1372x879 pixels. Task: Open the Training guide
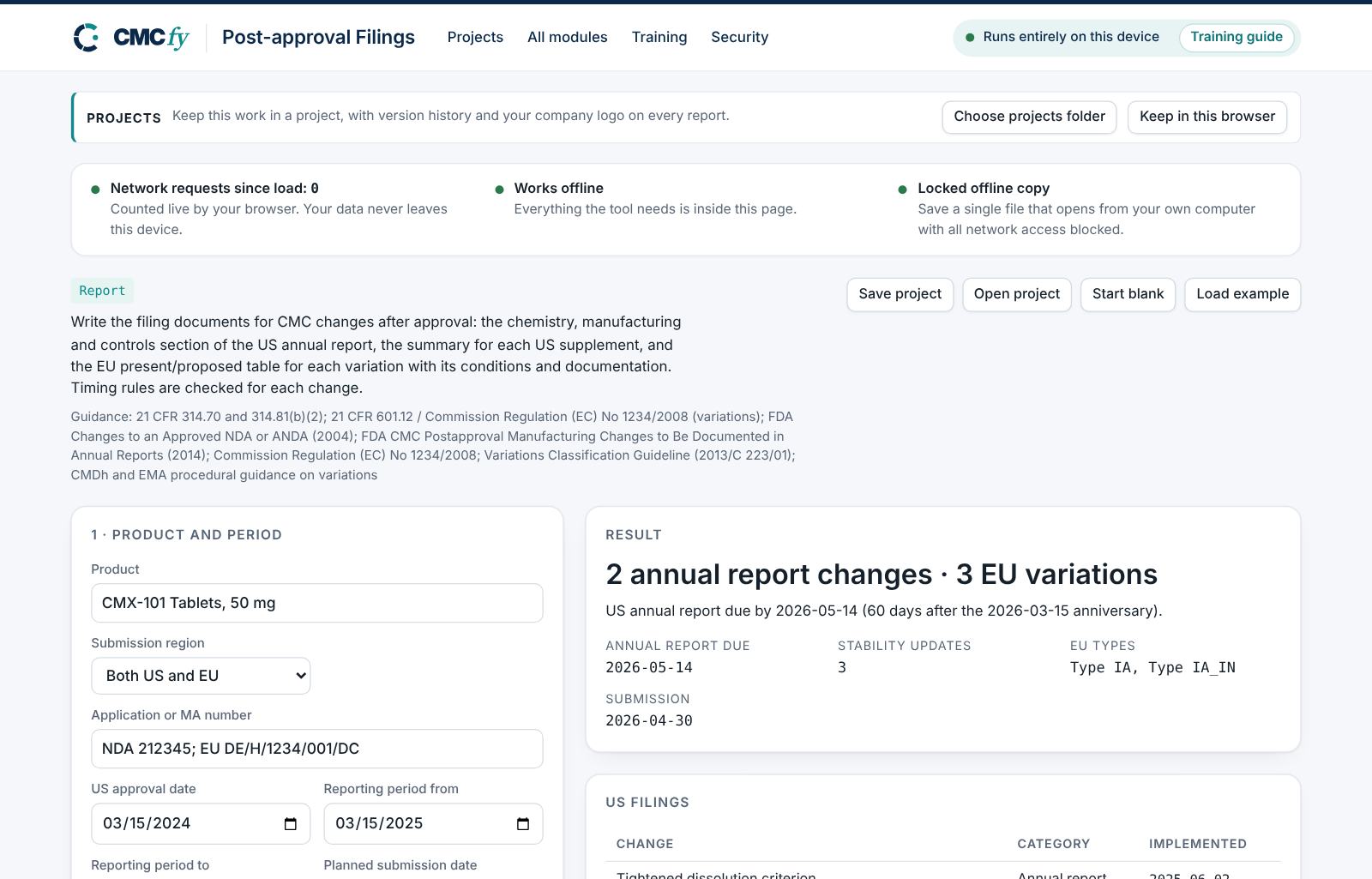[x=1237, y=37]
